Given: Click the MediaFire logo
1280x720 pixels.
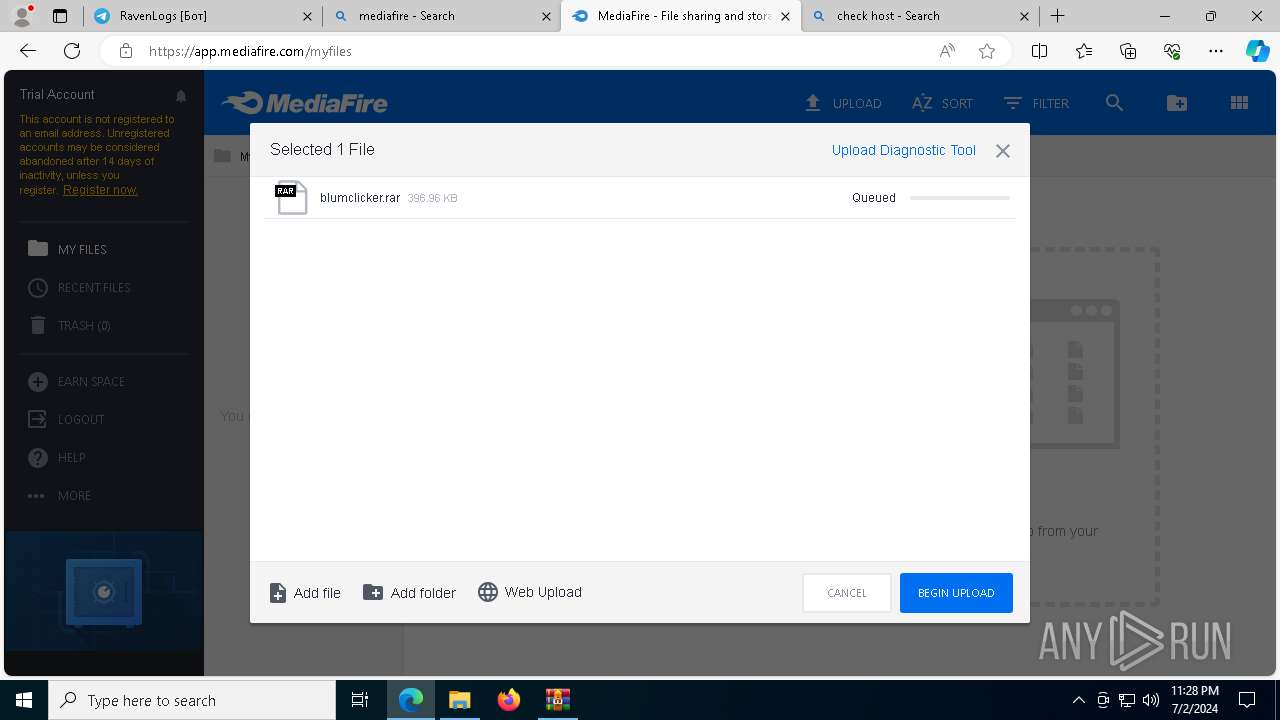Looking at the screenshot, I should (x=305, y=103).
